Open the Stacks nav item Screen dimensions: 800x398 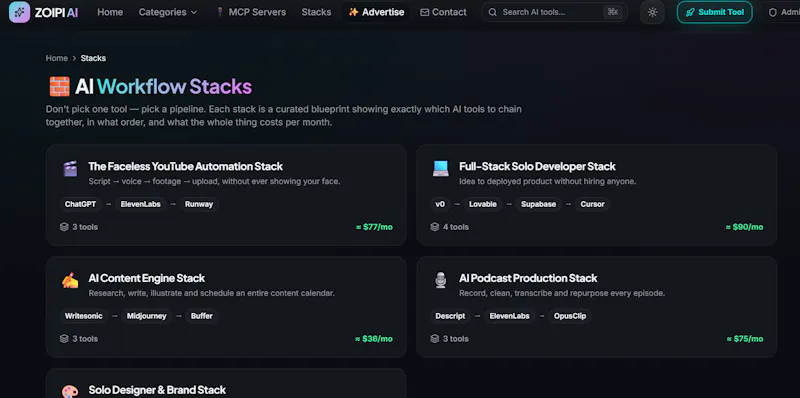(x=316, y=12)
